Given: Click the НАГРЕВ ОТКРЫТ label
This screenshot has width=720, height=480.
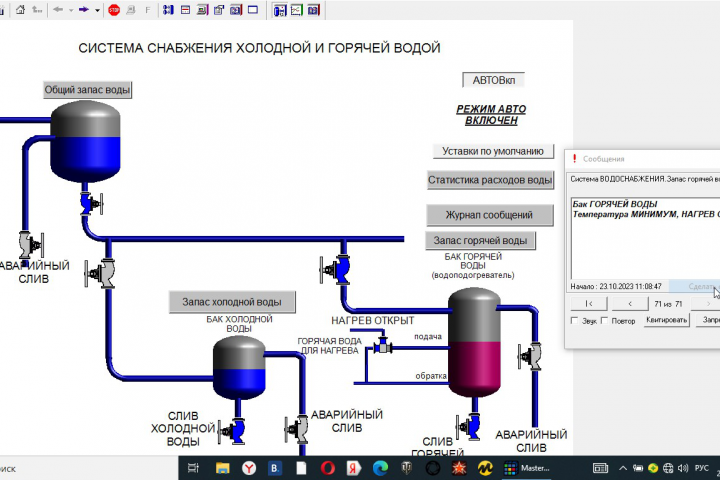Looking at the screenshot, I should 373,321.
